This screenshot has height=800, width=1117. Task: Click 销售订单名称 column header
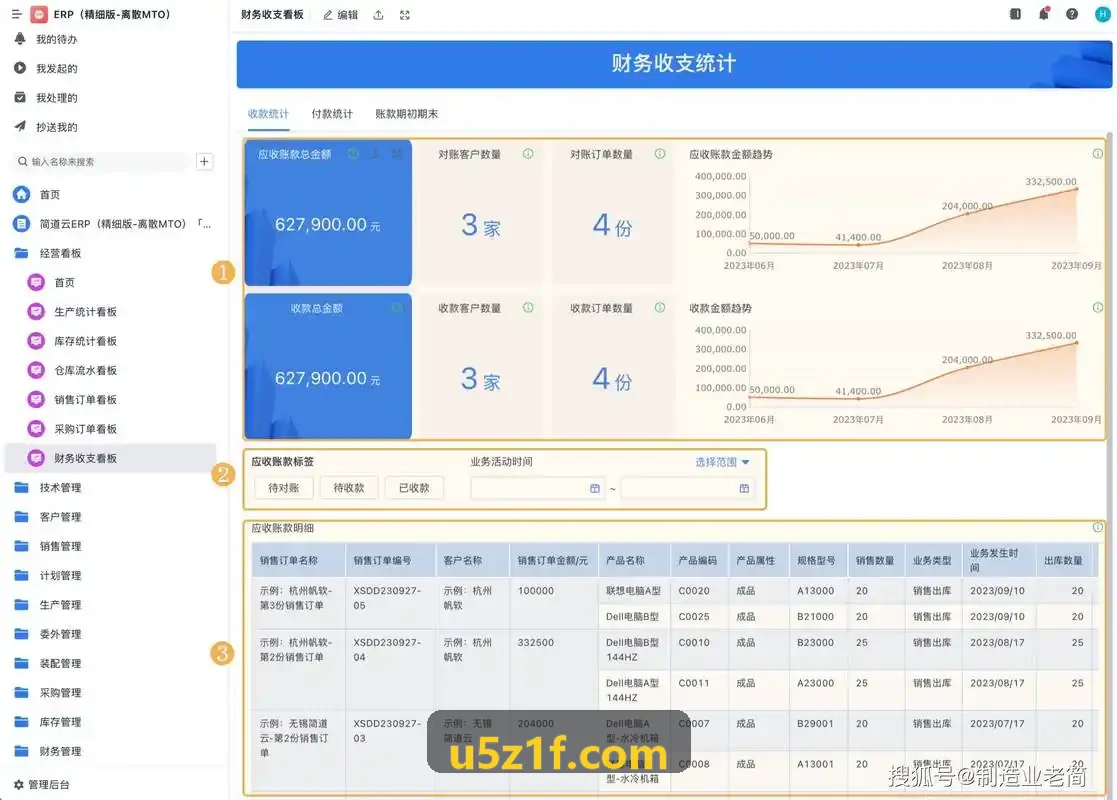click(298, 561)
